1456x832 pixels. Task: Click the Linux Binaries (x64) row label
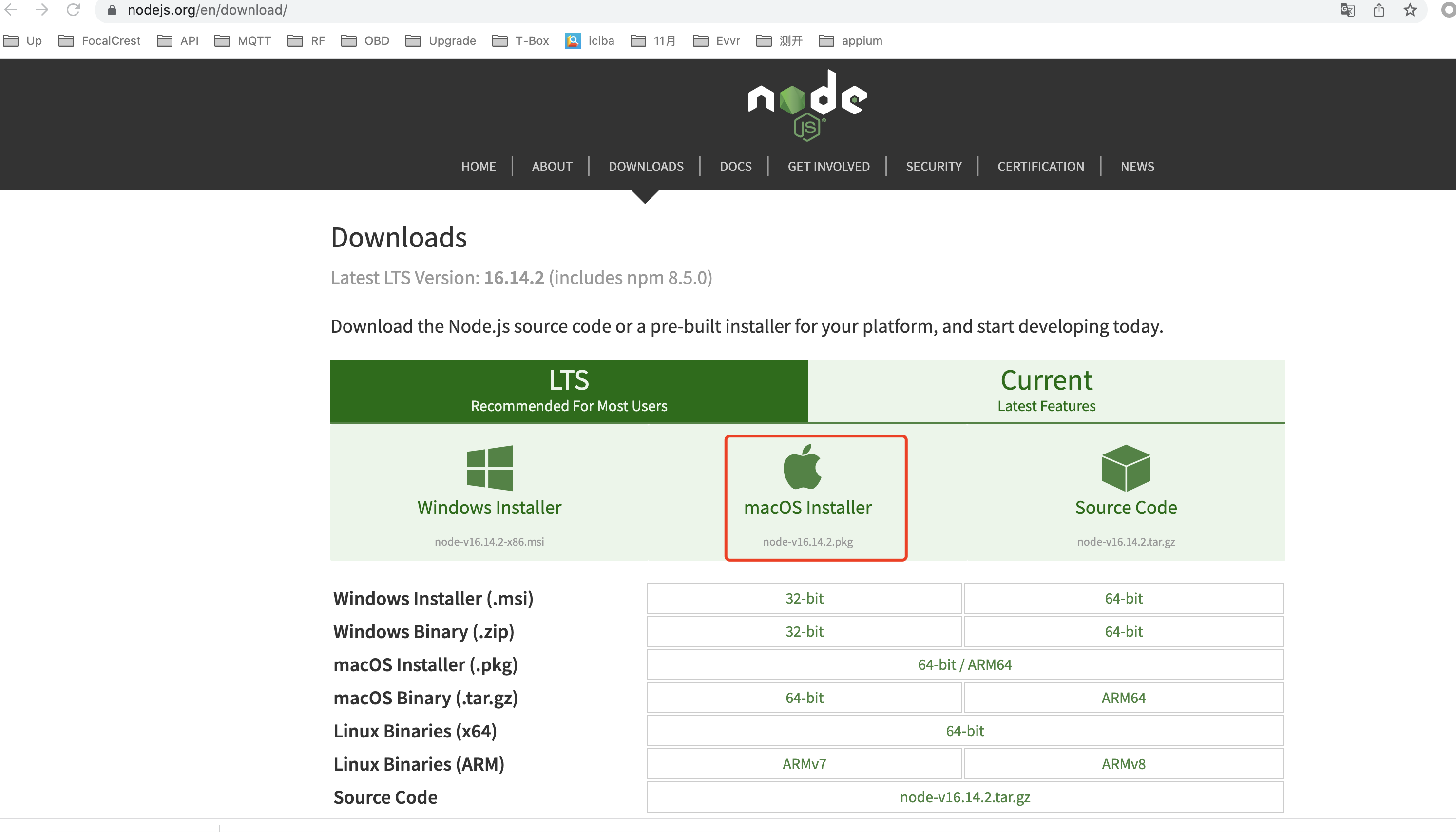tap(416, 731)
